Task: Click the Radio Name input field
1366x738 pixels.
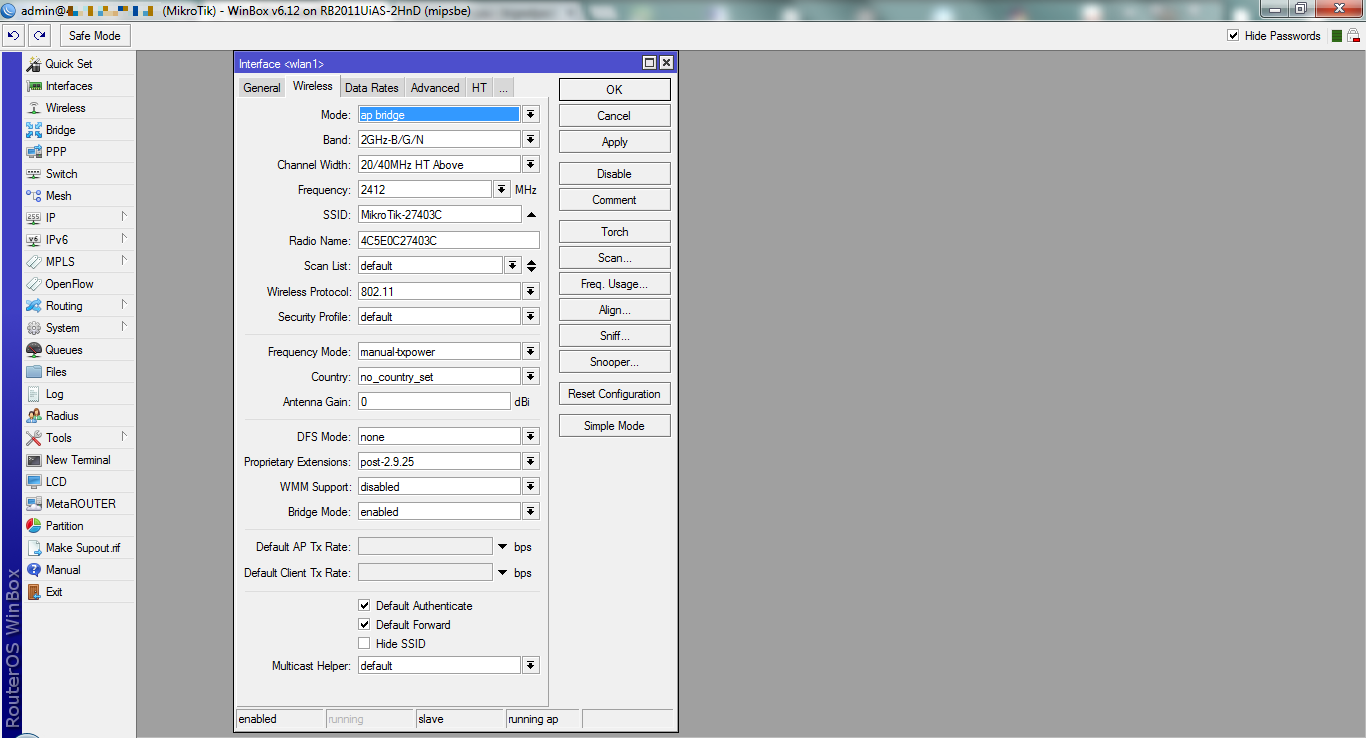Action: tap(448, 241)
